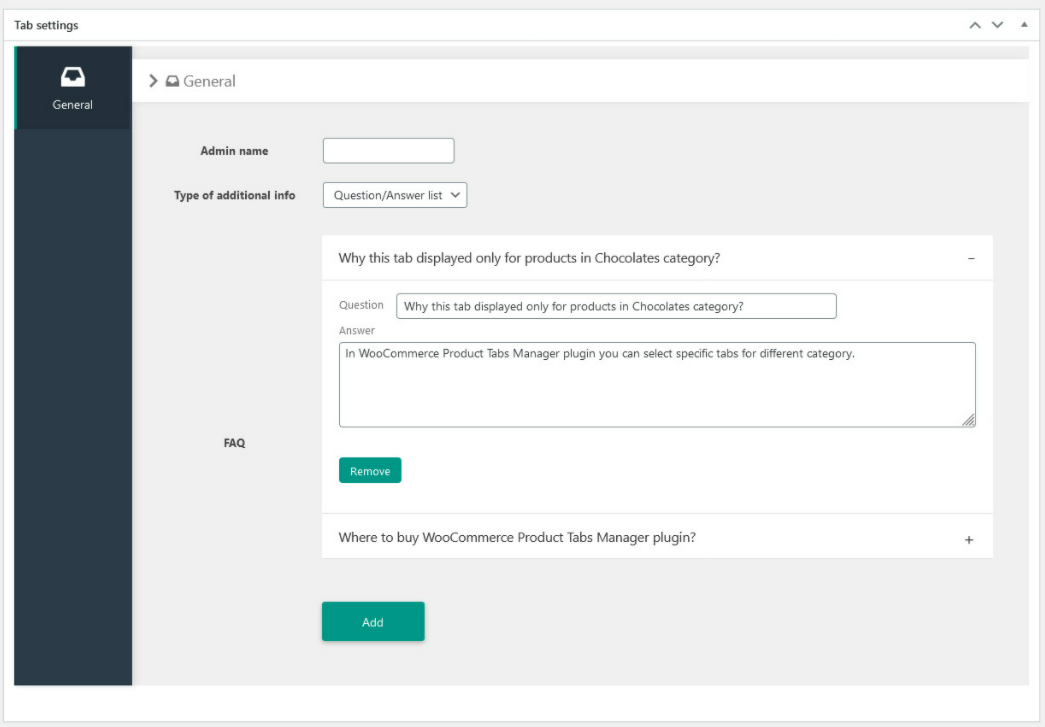Click the chevron arrow before General heading
Image resolution: width=1045 pixels, height=727 pixels.
(153, 81)
